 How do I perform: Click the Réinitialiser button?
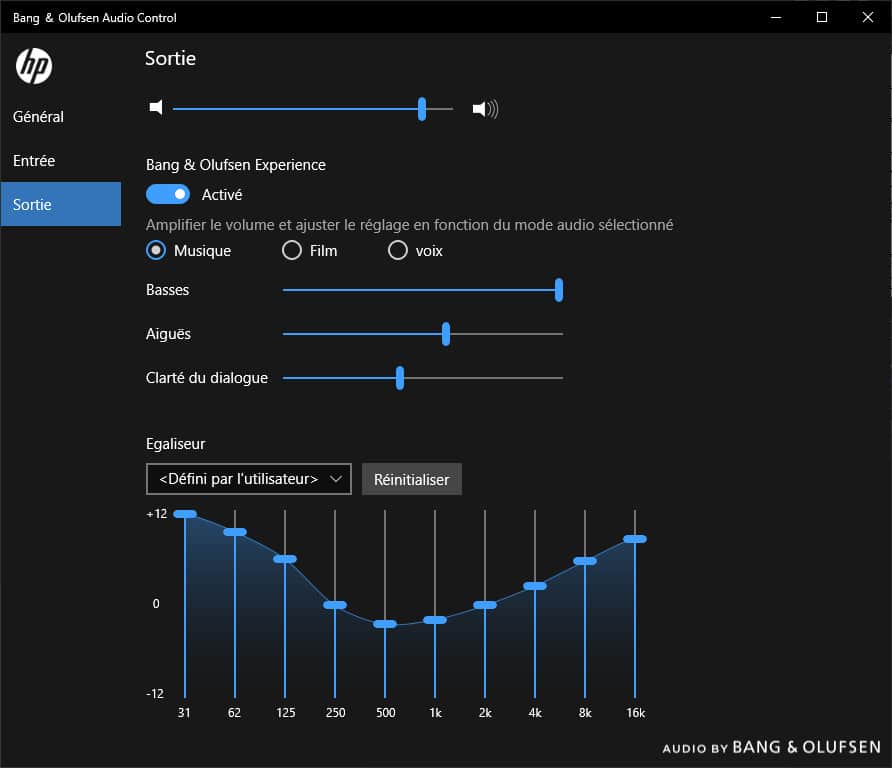coord(412,480)
